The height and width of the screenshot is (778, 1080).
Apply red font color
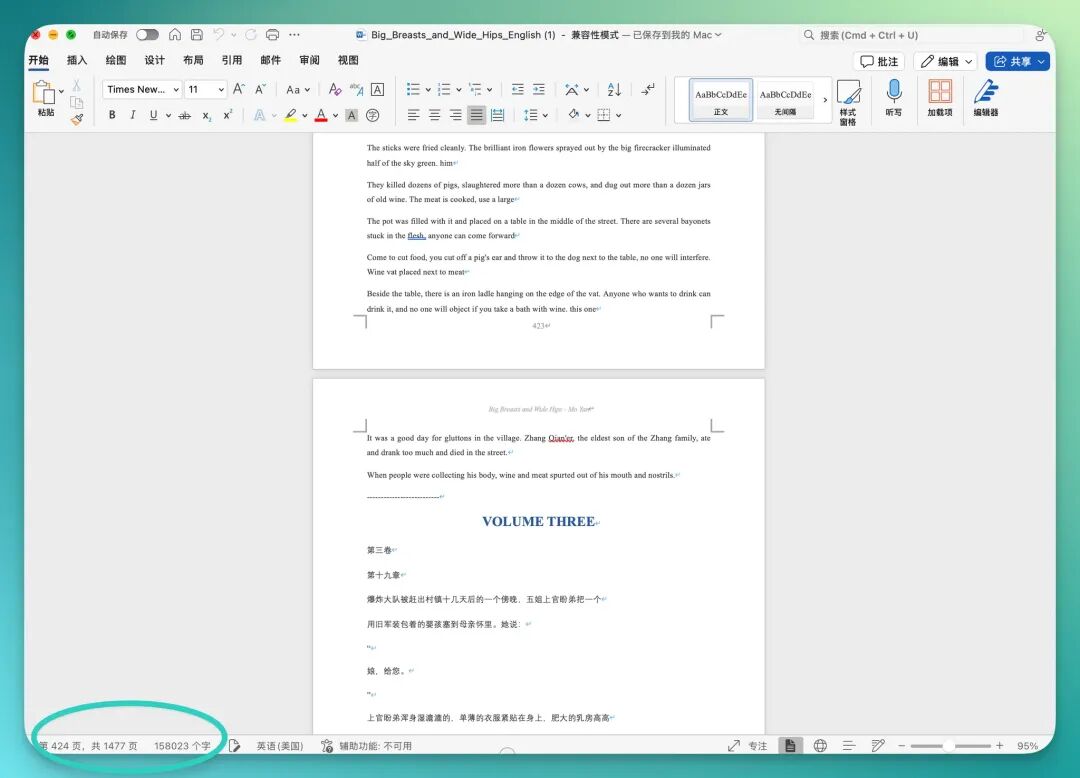tap(321, 116)
